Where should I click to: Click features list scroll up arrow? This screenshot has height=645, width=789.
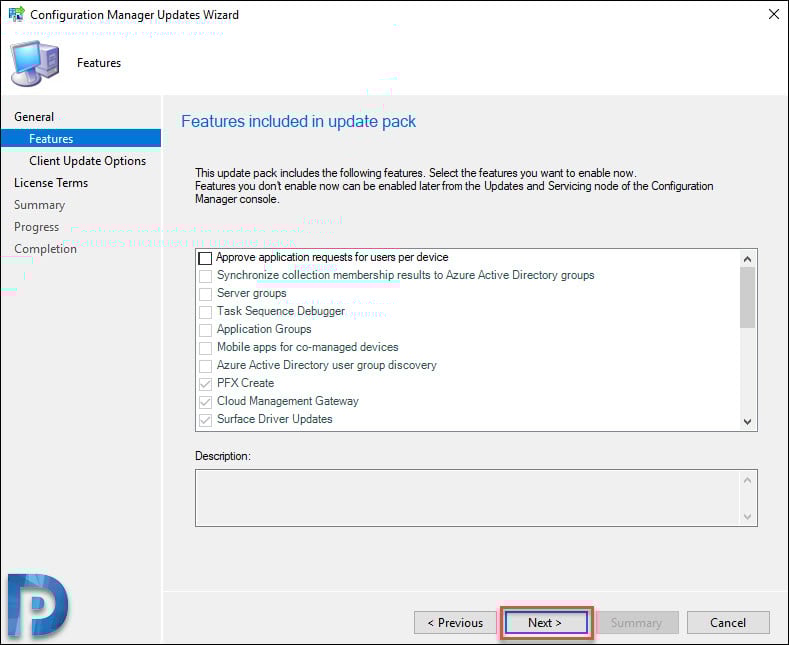click(747, 259)
